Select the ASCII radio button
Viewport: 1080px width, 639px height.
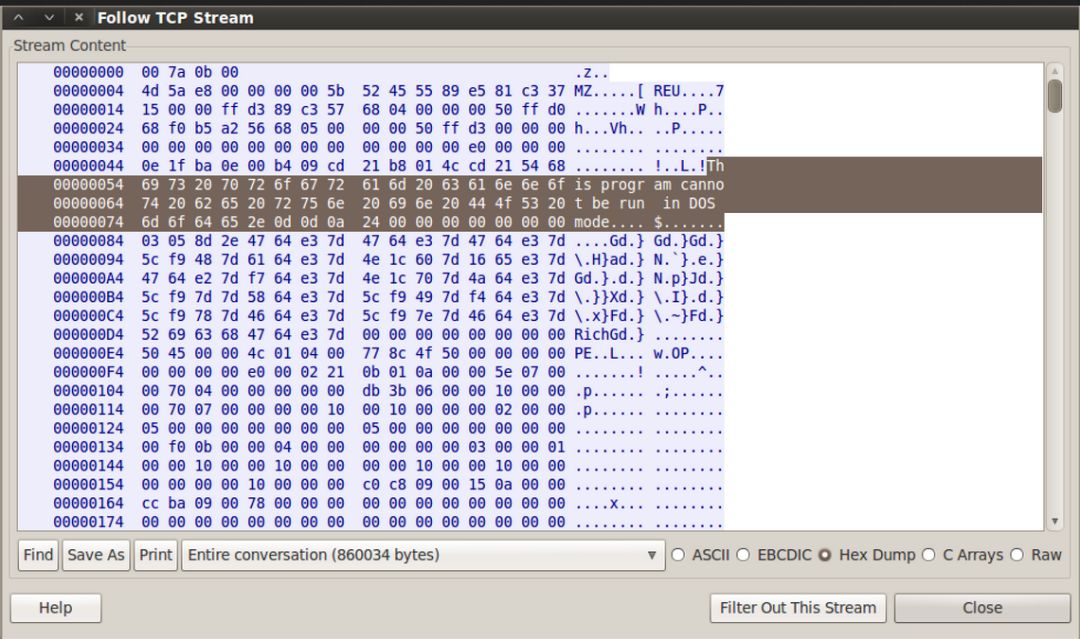click(678, 555)
